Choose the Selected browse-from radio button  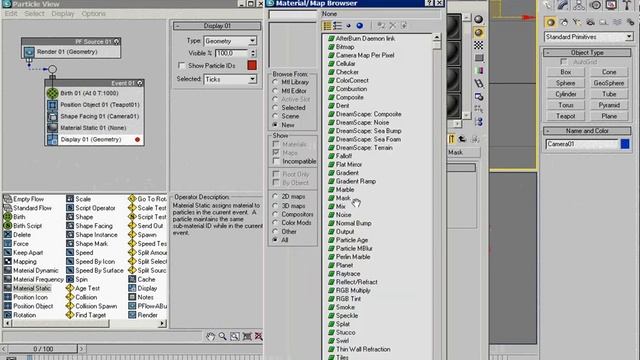(275, 108)
